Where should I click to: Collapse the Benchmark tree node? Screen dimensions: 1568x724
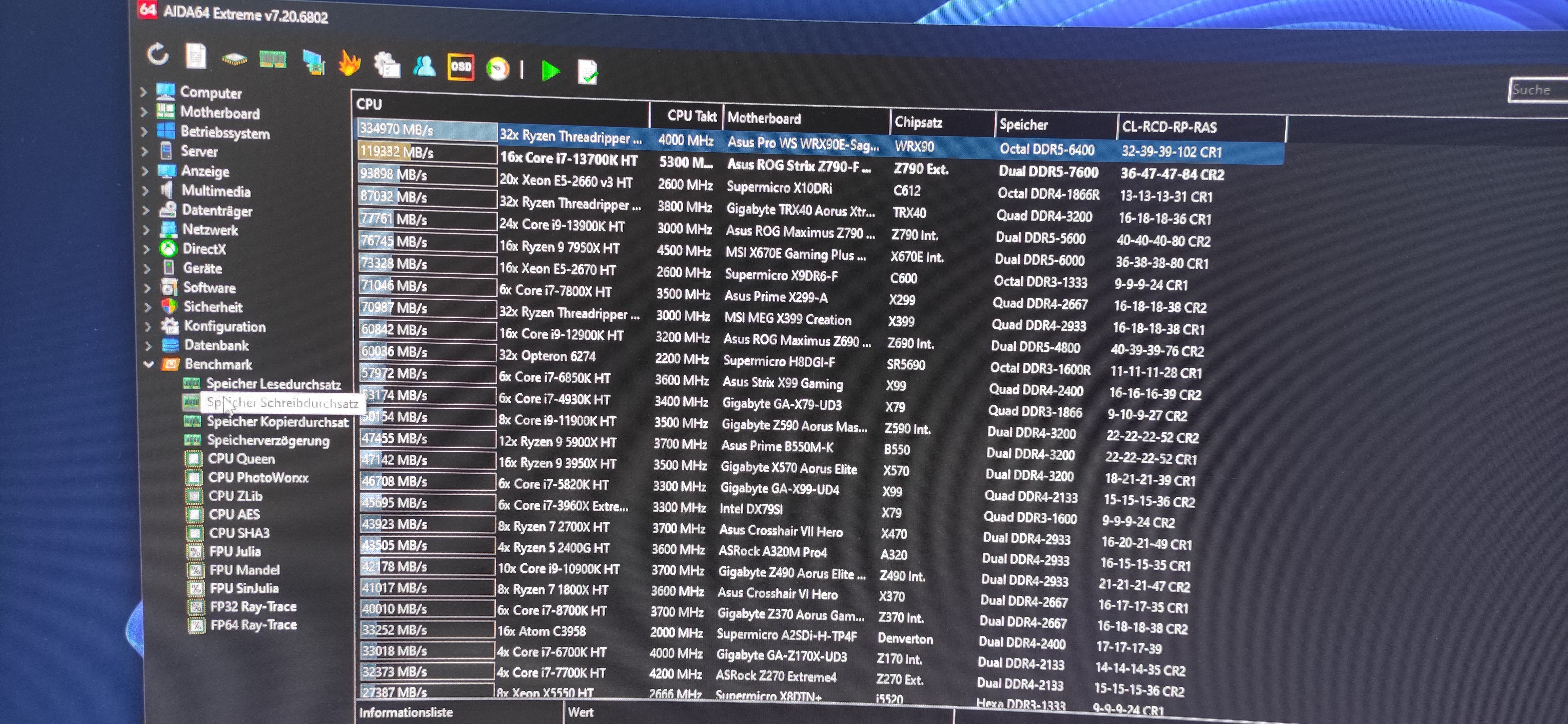point(149,364)
